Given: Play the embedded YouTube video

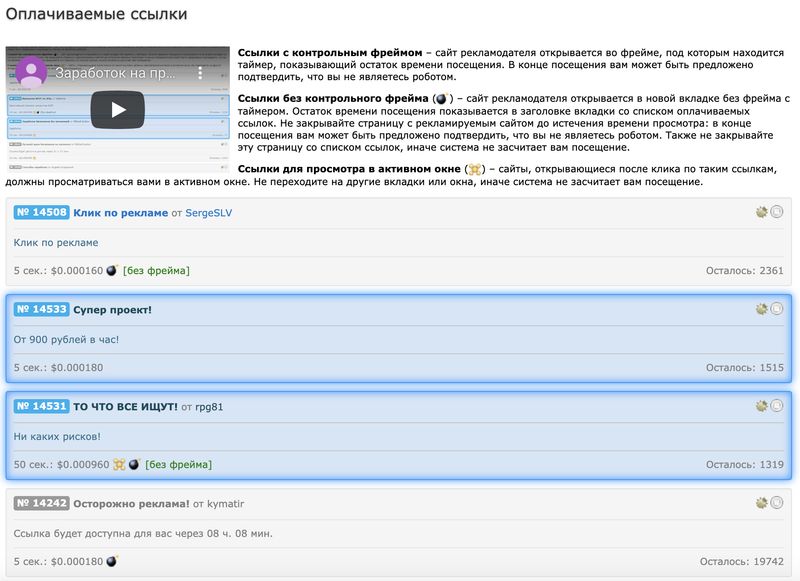Looking at the screenshot, I should [118, 109].
